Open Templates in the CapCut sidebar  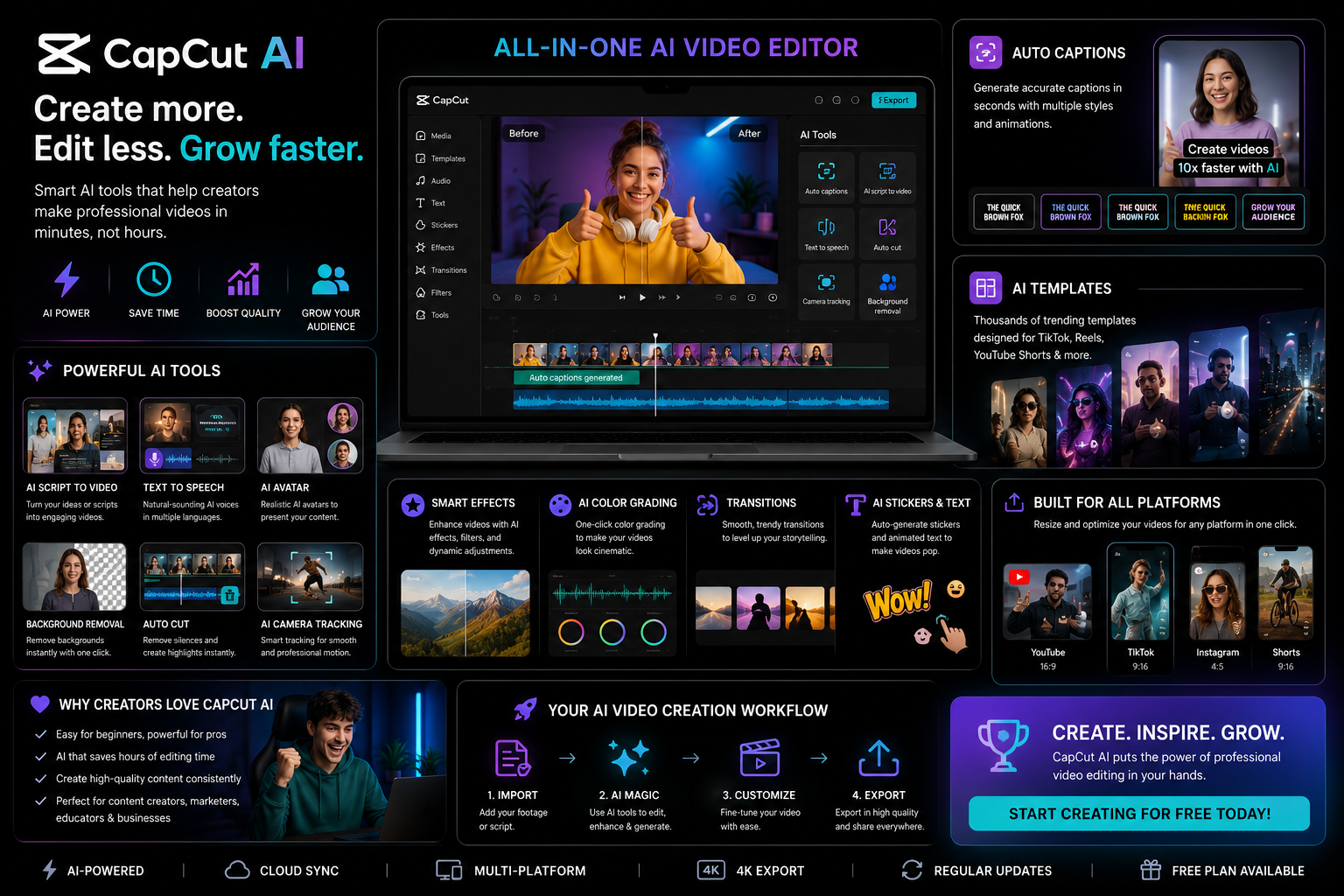[440, 158]
